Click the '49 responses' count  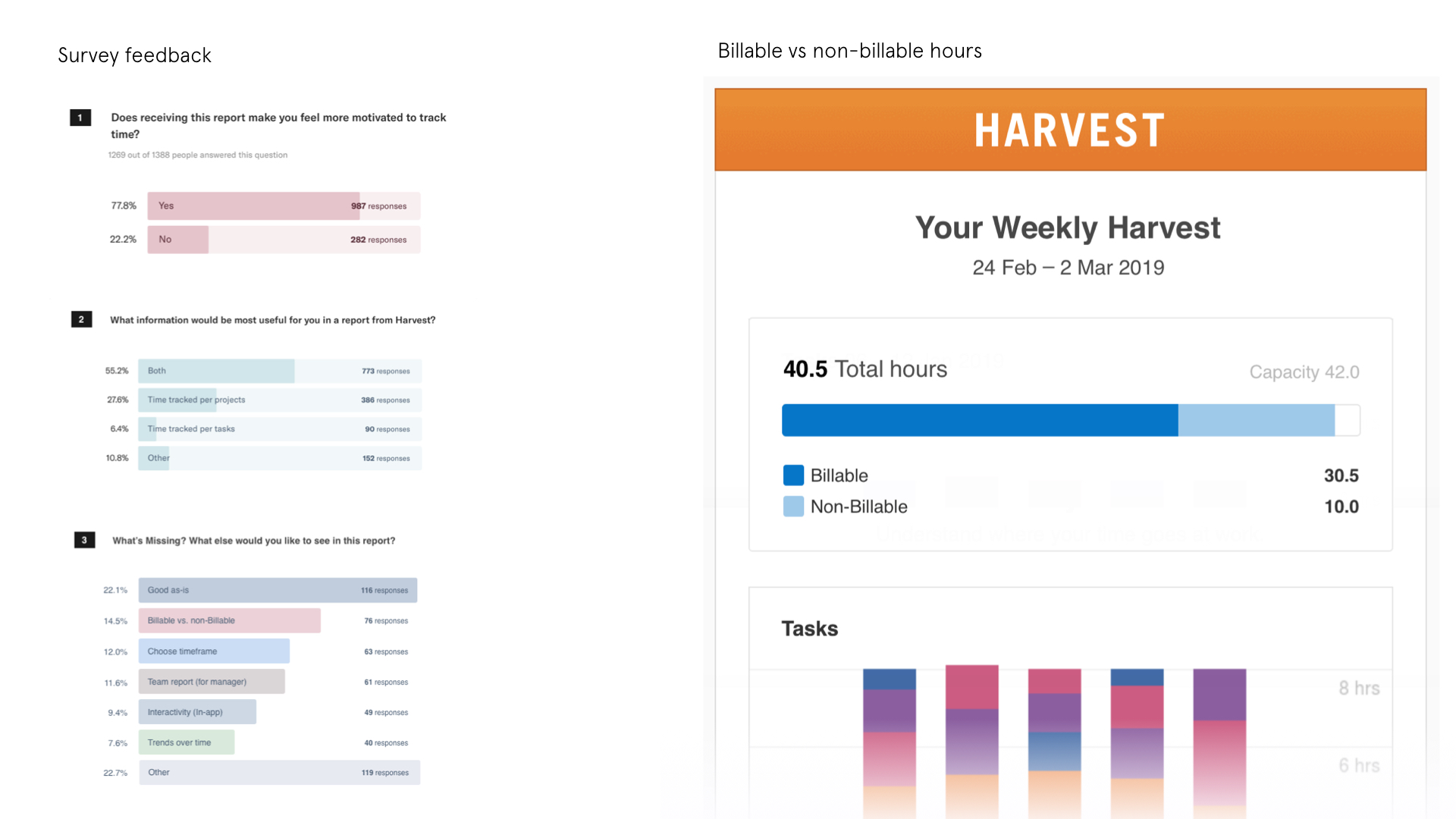(386, 713)
